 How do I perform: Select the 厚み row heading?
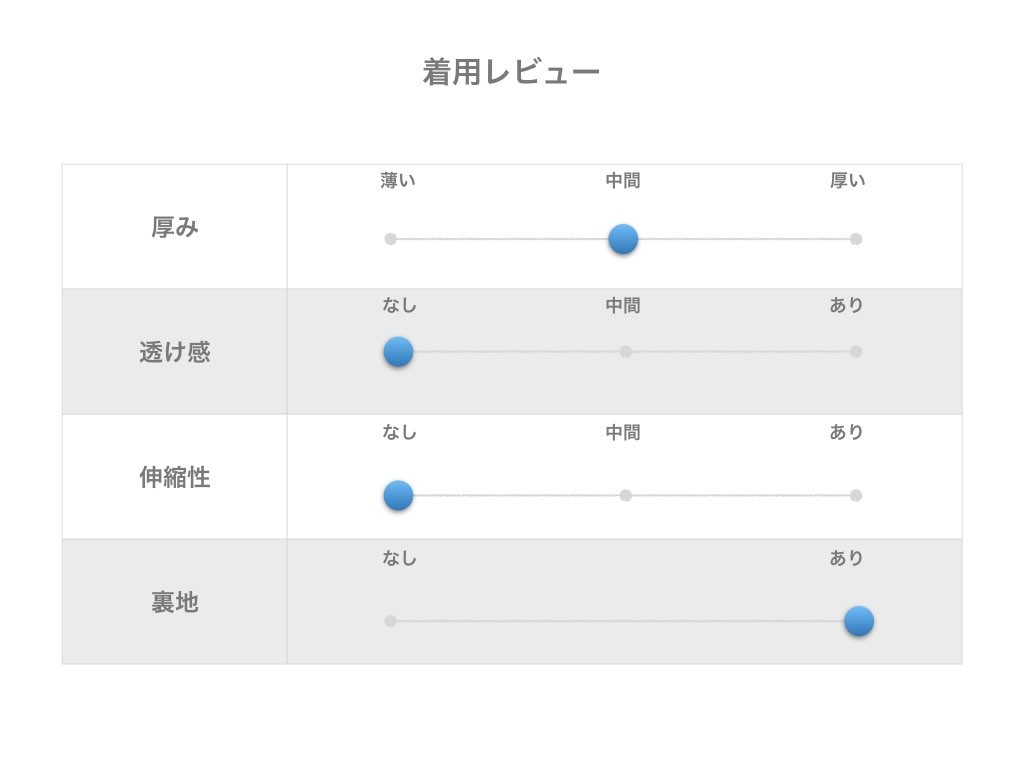tap(175, 228)
